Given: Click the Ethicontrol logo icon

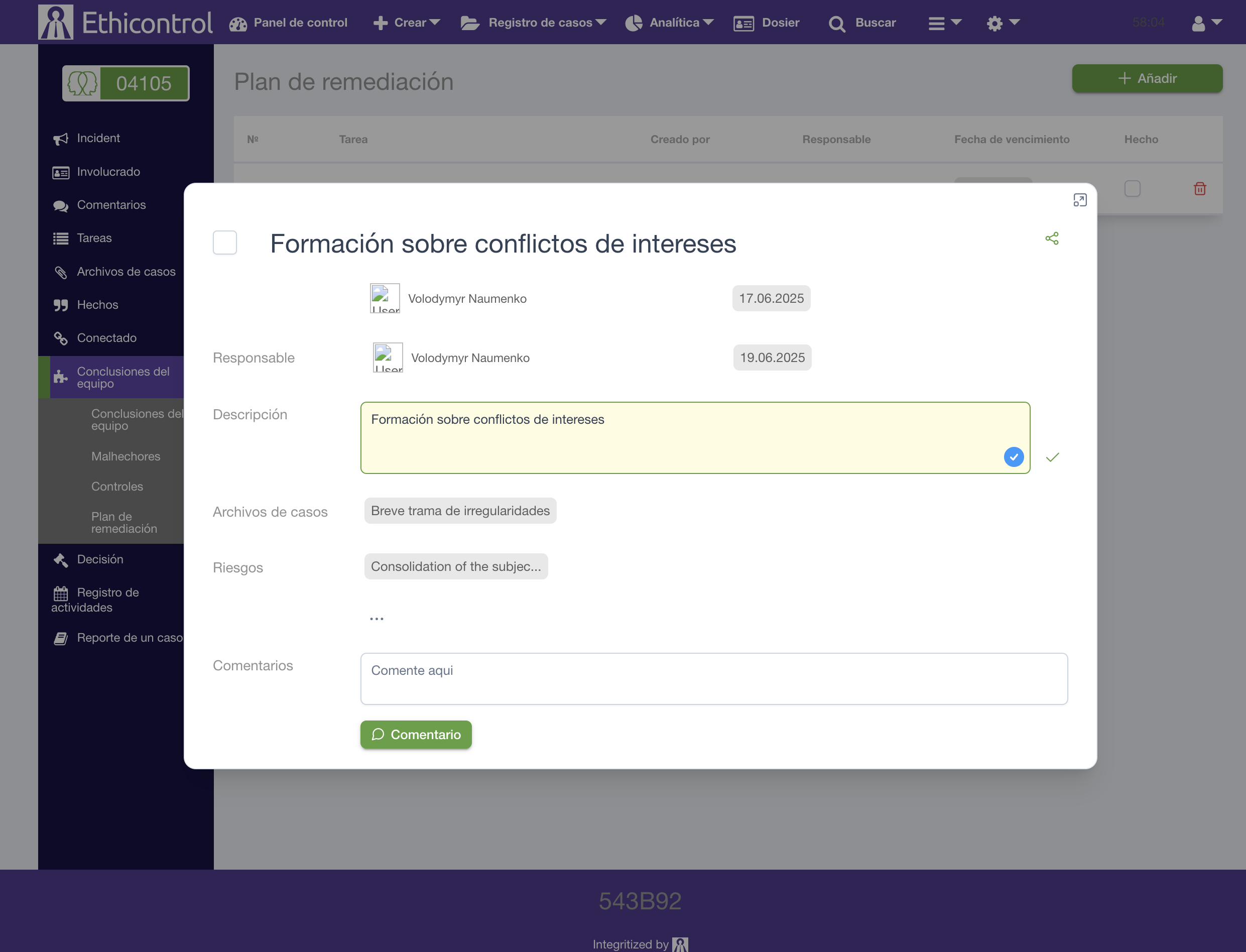Looking at the screenshot, I should pyautogui.click(x=56, y=22).
